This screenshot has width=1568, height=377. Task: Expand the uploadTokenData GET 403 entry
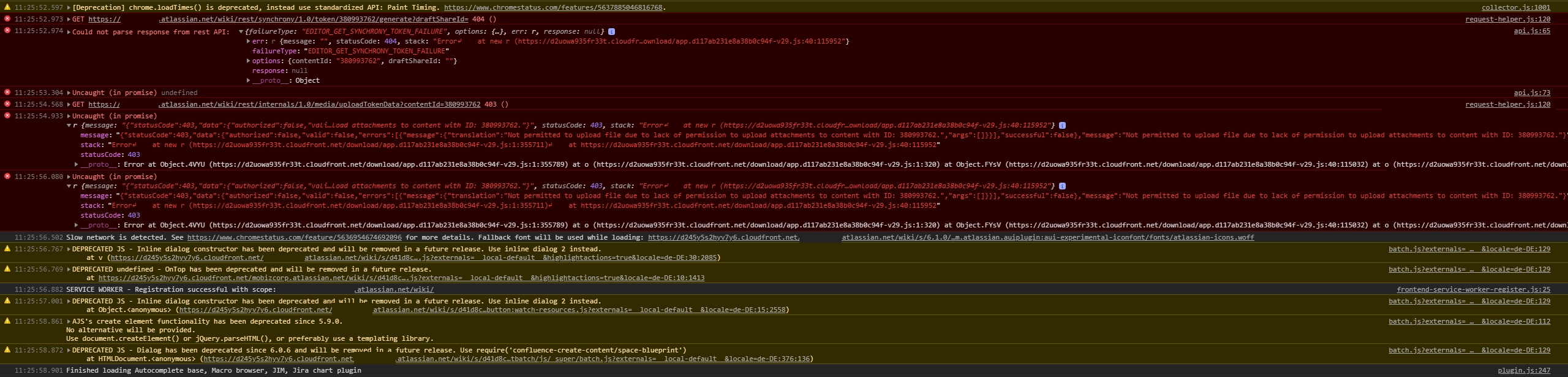(x=69, y=105)
